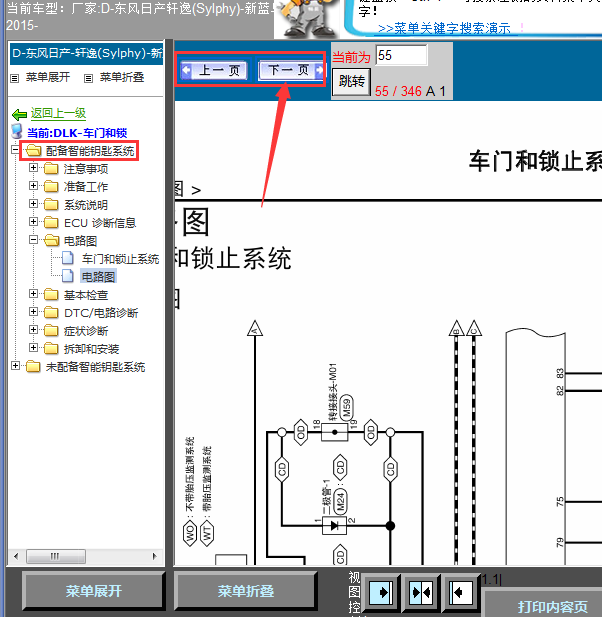Select the 拆卸和安装 folder icon
The height and width of the screenshot is (617, 602).
point(51,349)
